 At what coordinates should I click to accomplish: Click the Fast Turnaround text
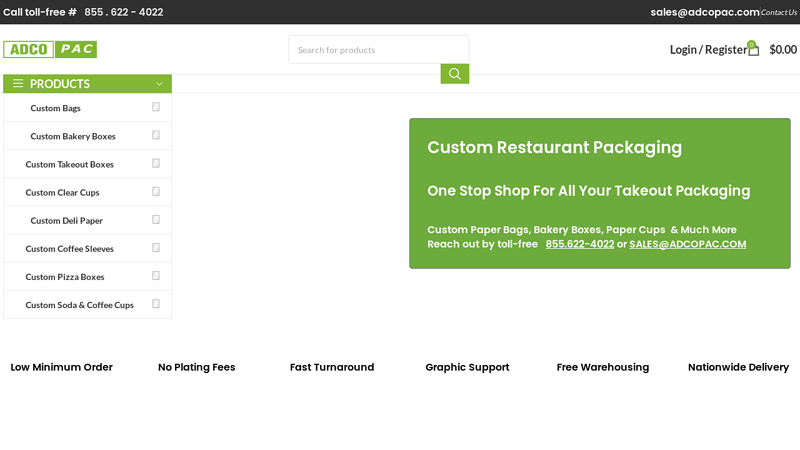click(332, 367)
